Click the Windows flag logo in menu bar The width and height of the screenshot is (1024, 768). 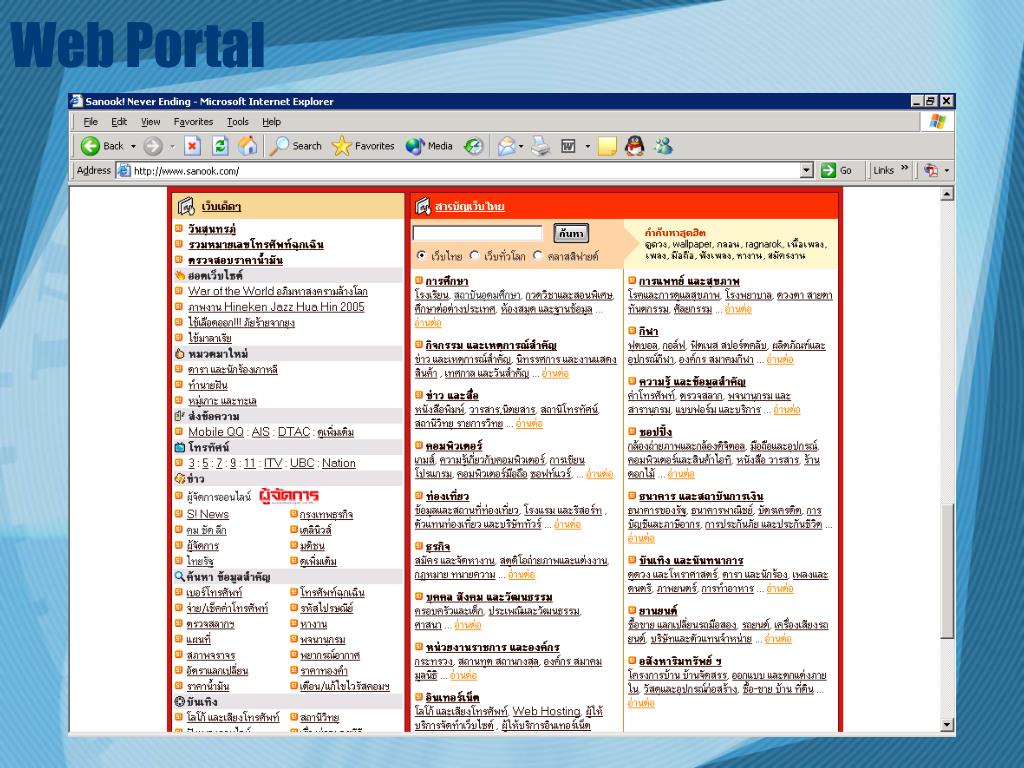click(x=937, y=121)
